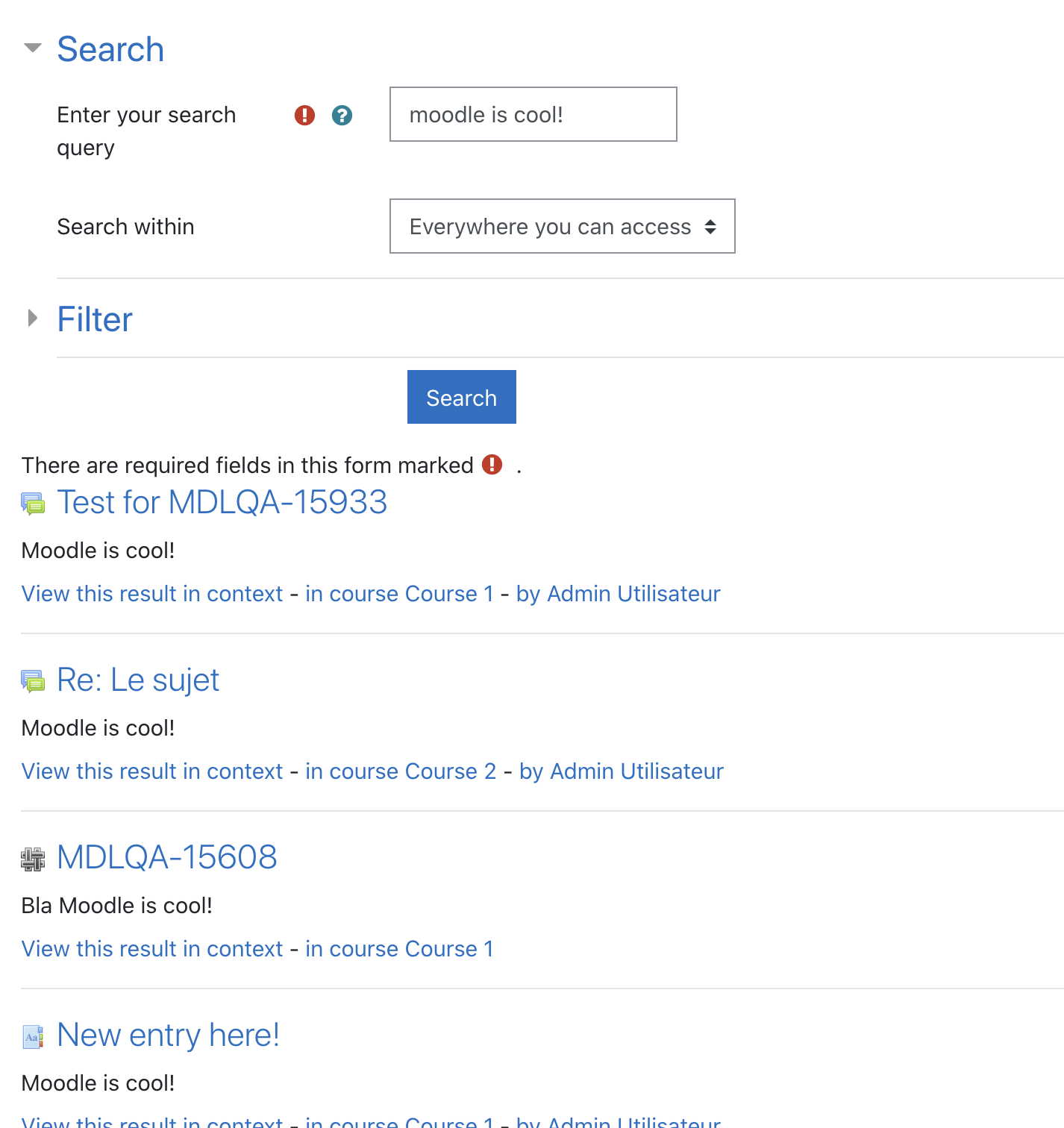The width and height of the screenshot is (1064, 1128).
Task: Click the required field exclamation icon beside query label
Action: coord(304,116)
